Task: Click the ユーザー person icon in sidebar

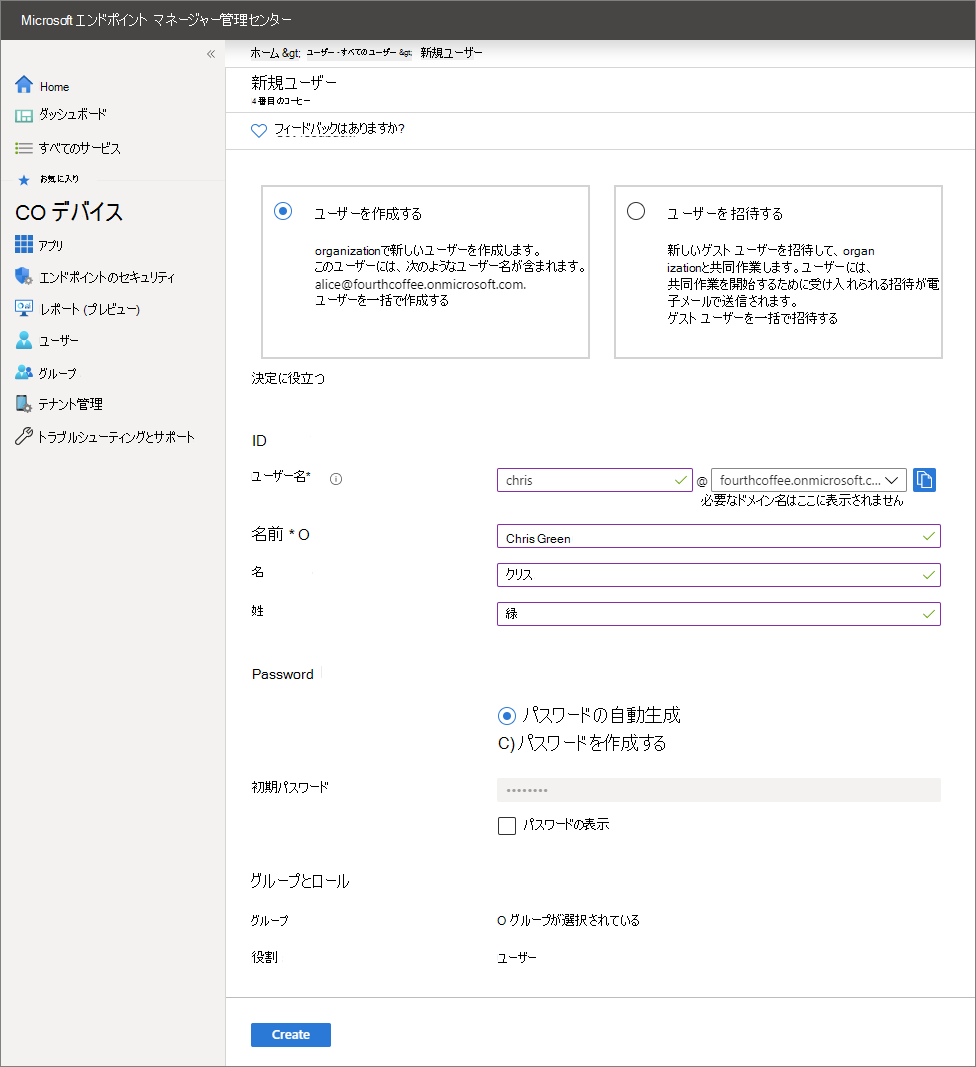Action: [x=24, y=340]
